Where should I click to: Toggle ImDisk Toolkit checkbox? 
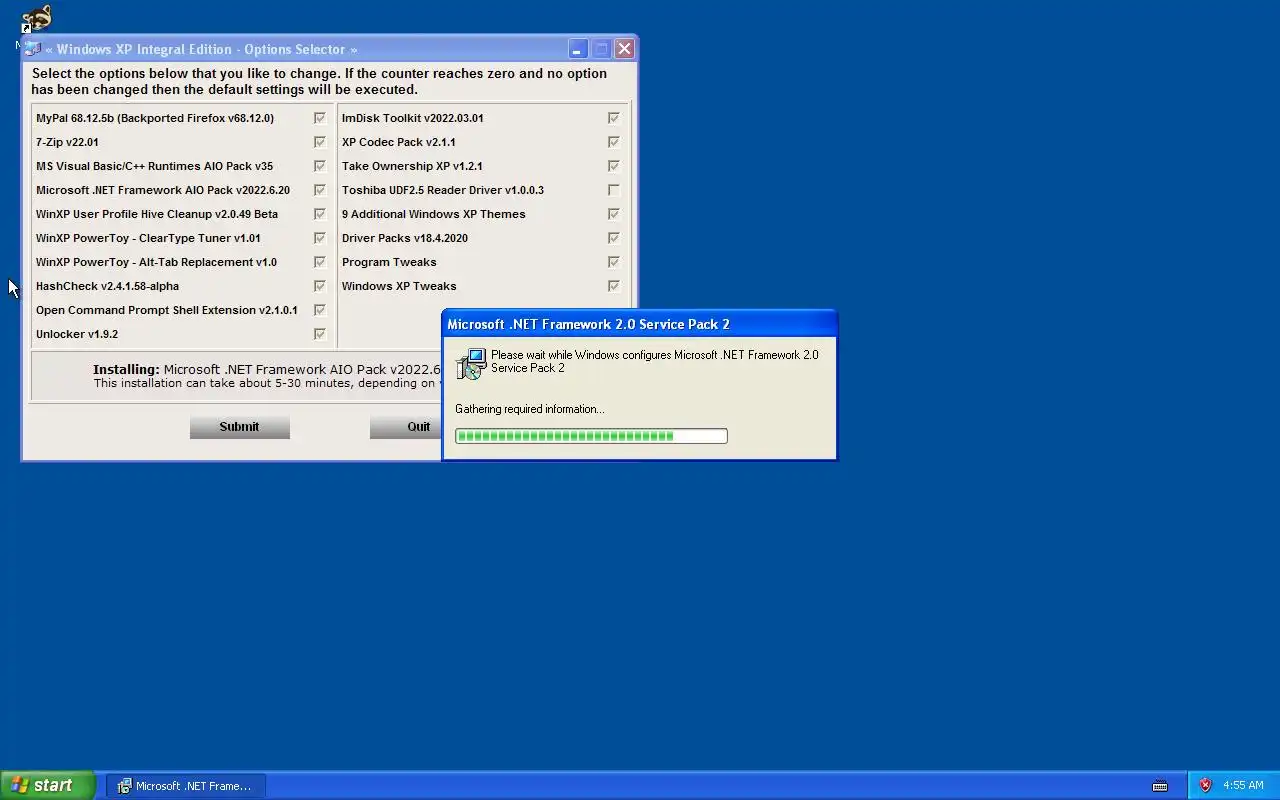[614, 118]
